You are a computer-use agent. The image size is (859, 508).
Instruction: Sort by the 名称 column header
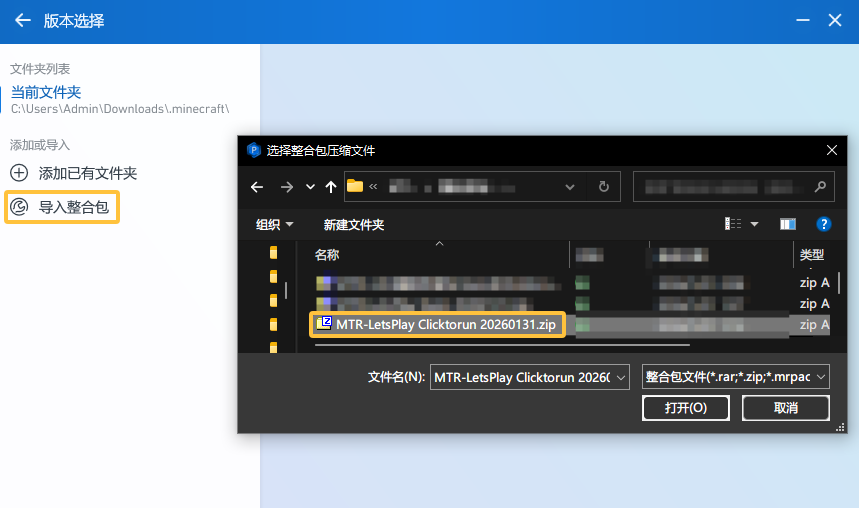click(327, 255)
